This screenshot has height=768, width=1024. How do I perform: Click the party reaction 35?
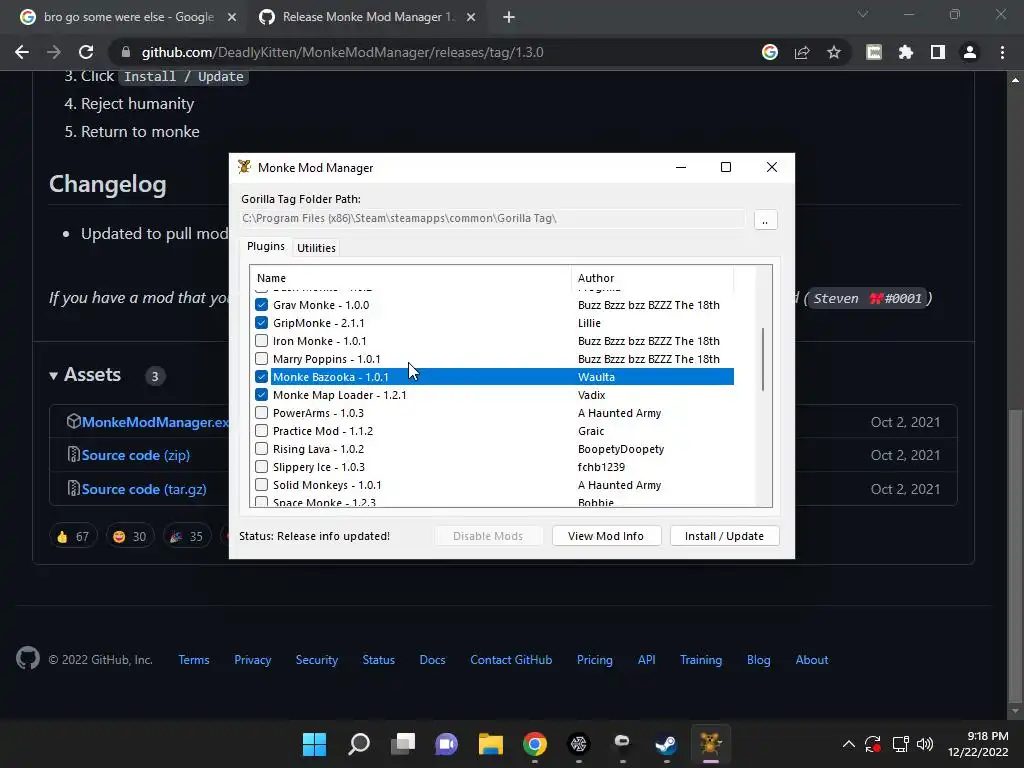(186, 536)
